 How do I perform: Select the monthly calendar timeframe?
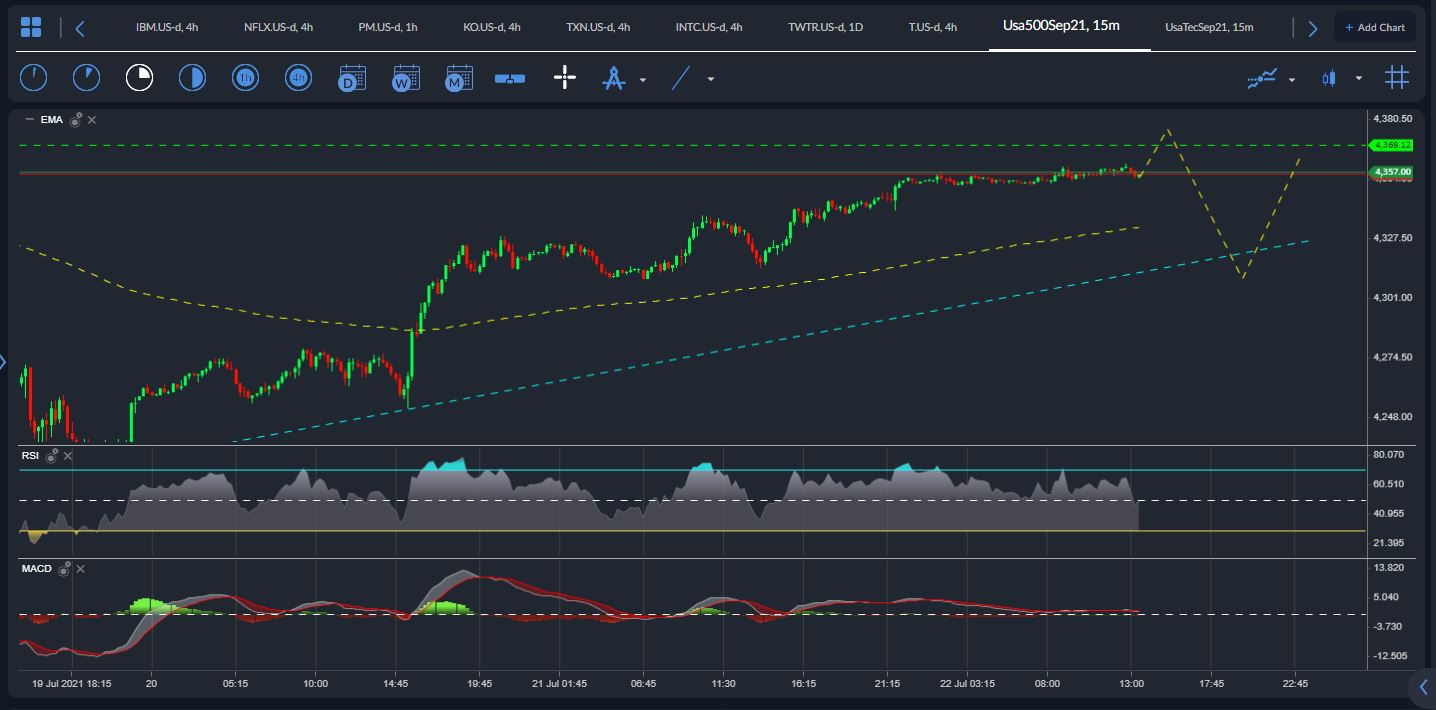(x=459, y=78)
